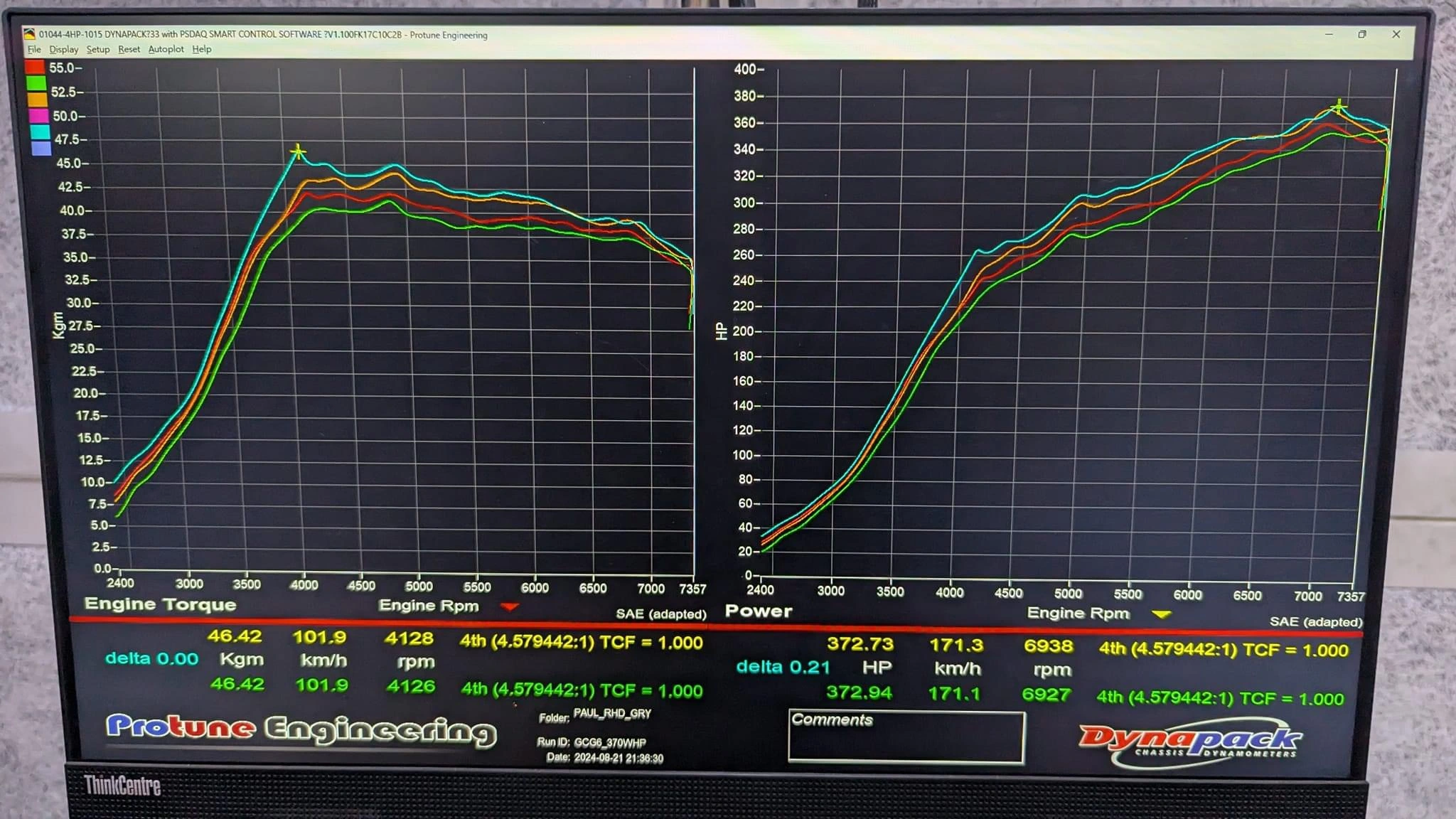
Task: Open the Setup menu
Action: point(98,49)
